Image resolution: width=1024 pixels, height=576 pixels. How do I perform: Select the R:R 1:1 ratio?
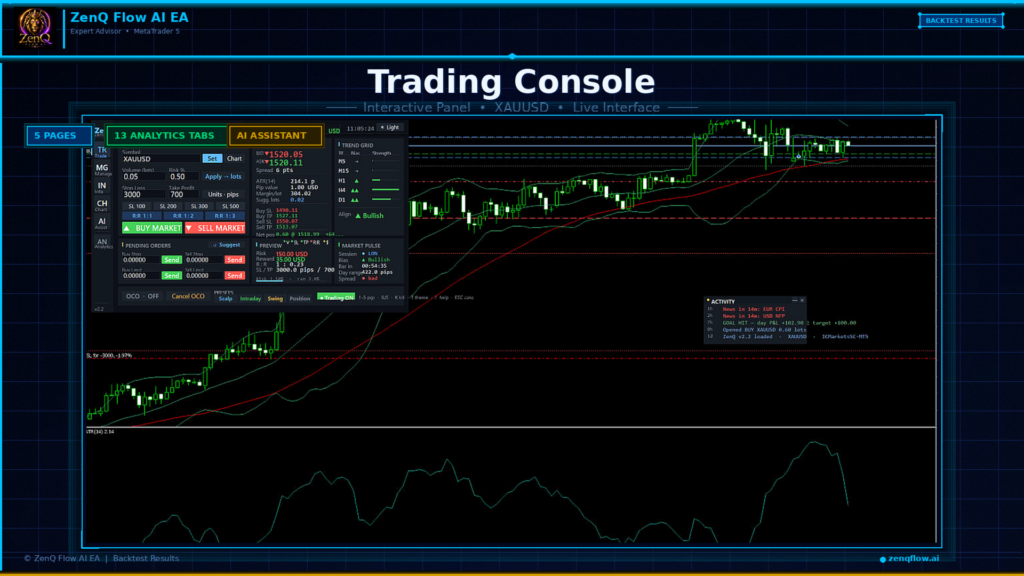pos(142,216)
